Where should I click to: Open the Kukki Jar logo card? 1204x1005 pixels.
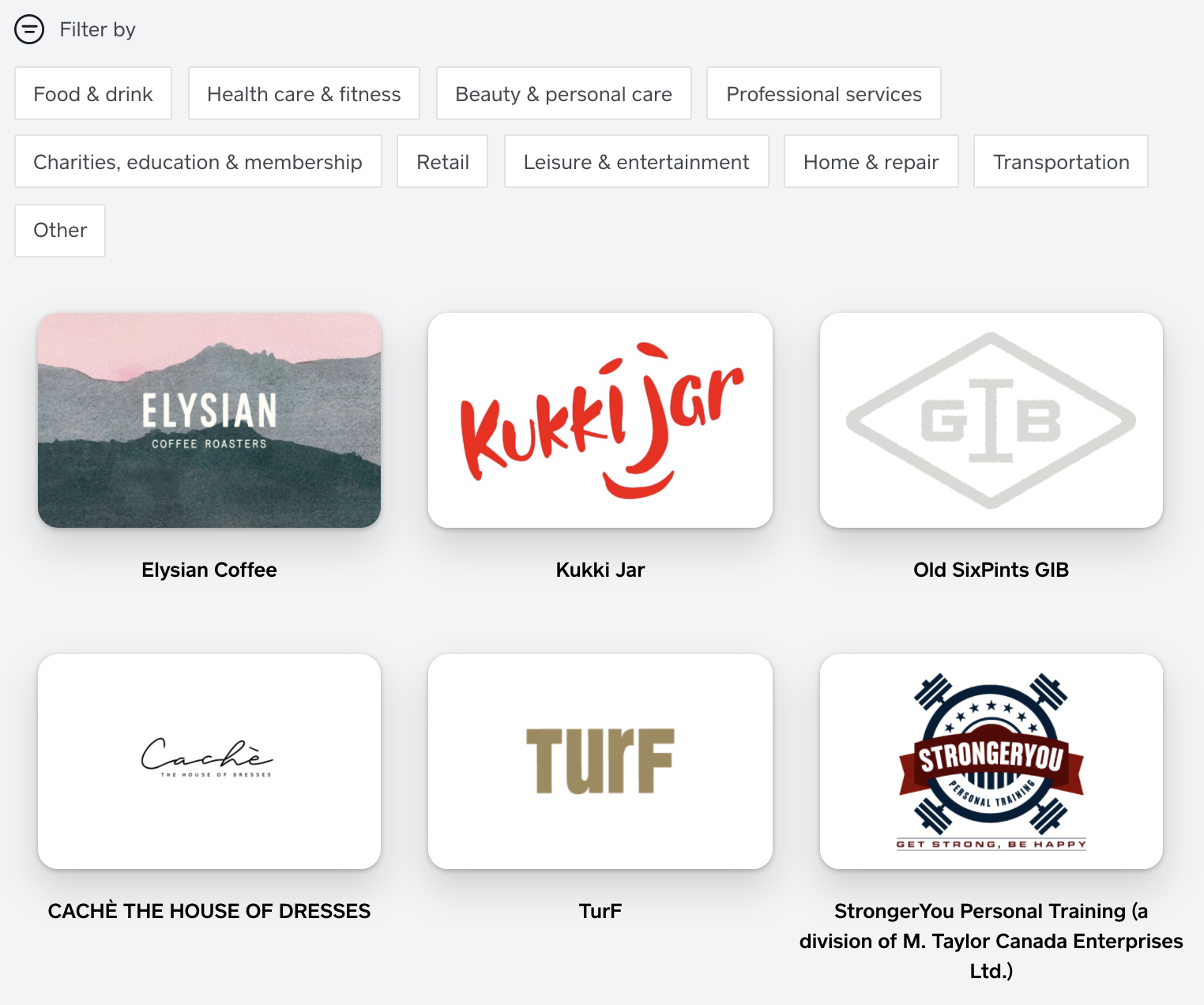tap(600, 420)
